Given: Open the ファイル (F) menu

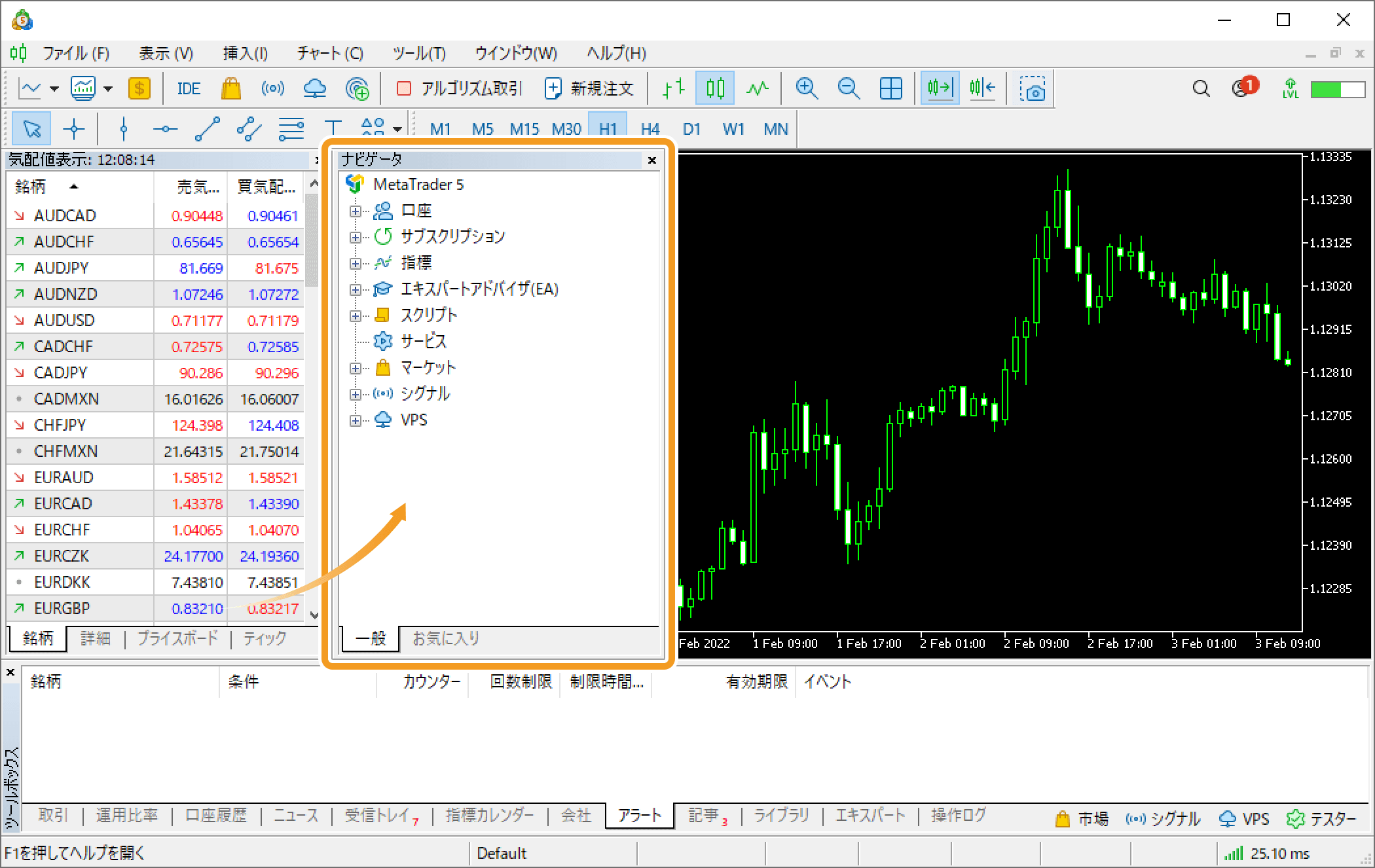Looking at the screenshot, I should (76, 53).
